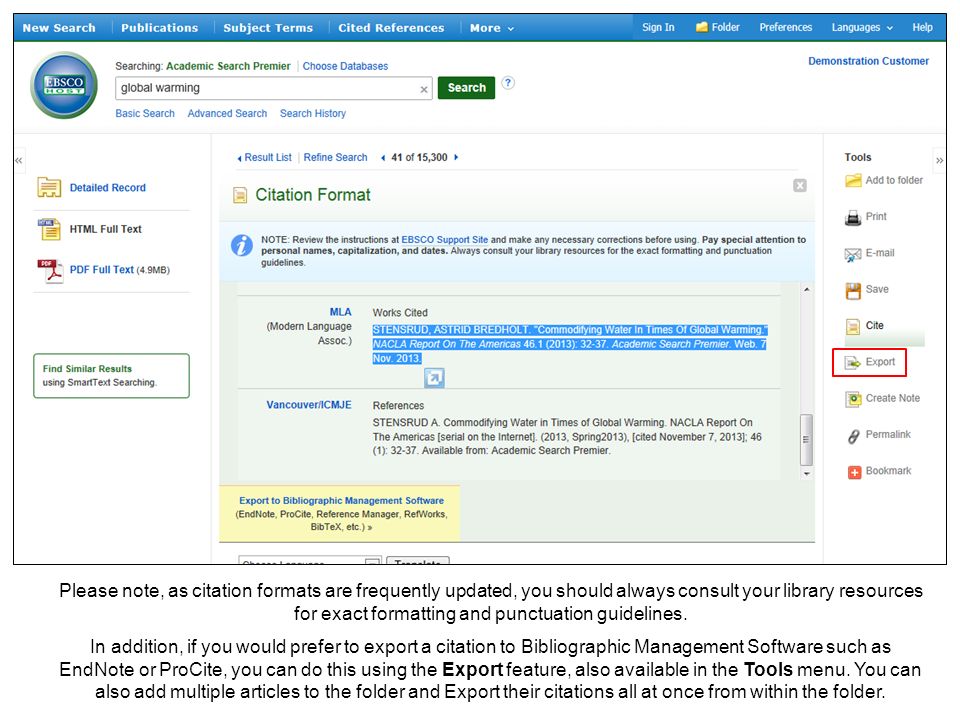
Task: Open the Help link
Action: [x=922, y=27]
